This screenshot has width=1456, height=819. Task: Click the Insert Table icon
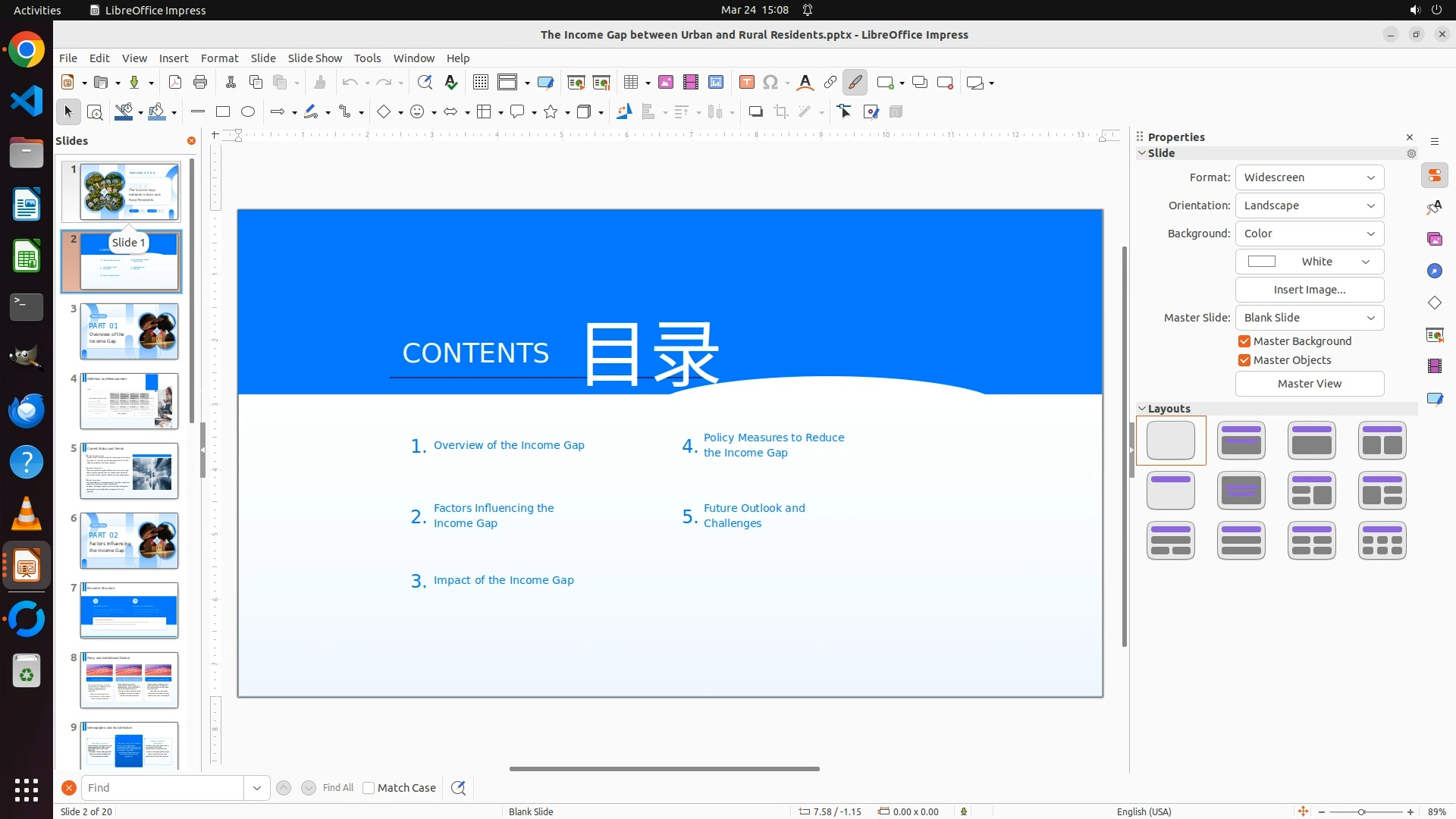(x=630, y=83)
